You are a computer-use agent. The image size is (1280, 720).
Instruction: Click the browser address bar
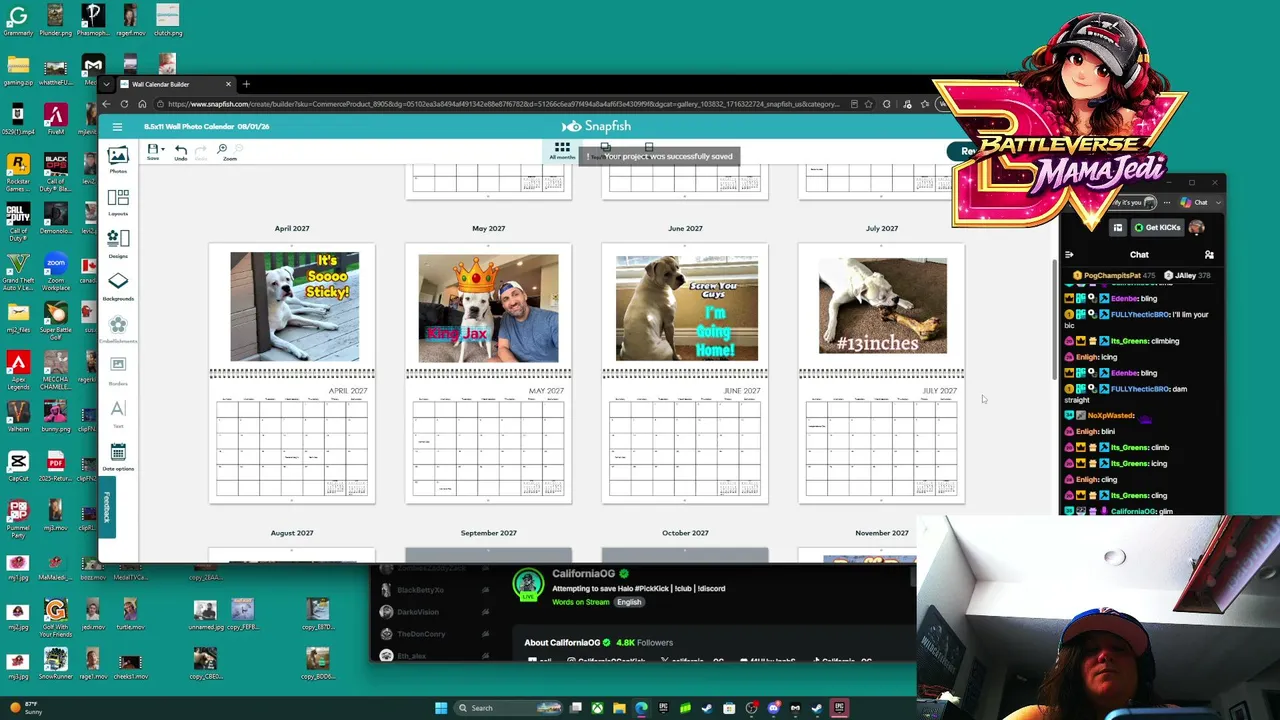coord(504,104)
